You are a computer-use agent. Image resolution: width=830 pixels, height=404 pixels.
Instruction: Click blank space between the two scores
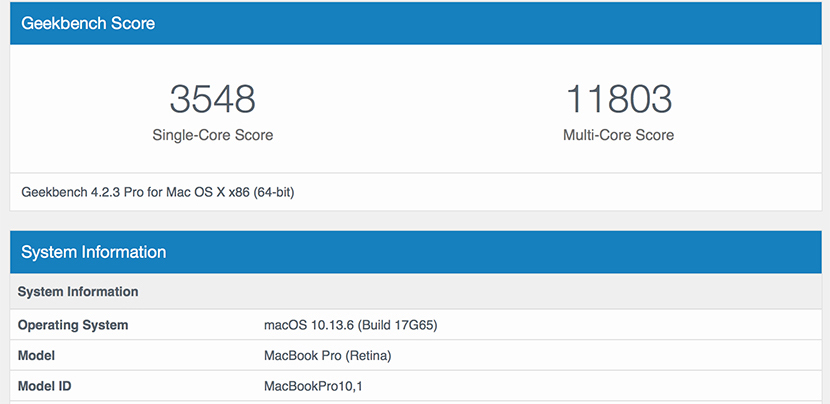tap(415, 110)
